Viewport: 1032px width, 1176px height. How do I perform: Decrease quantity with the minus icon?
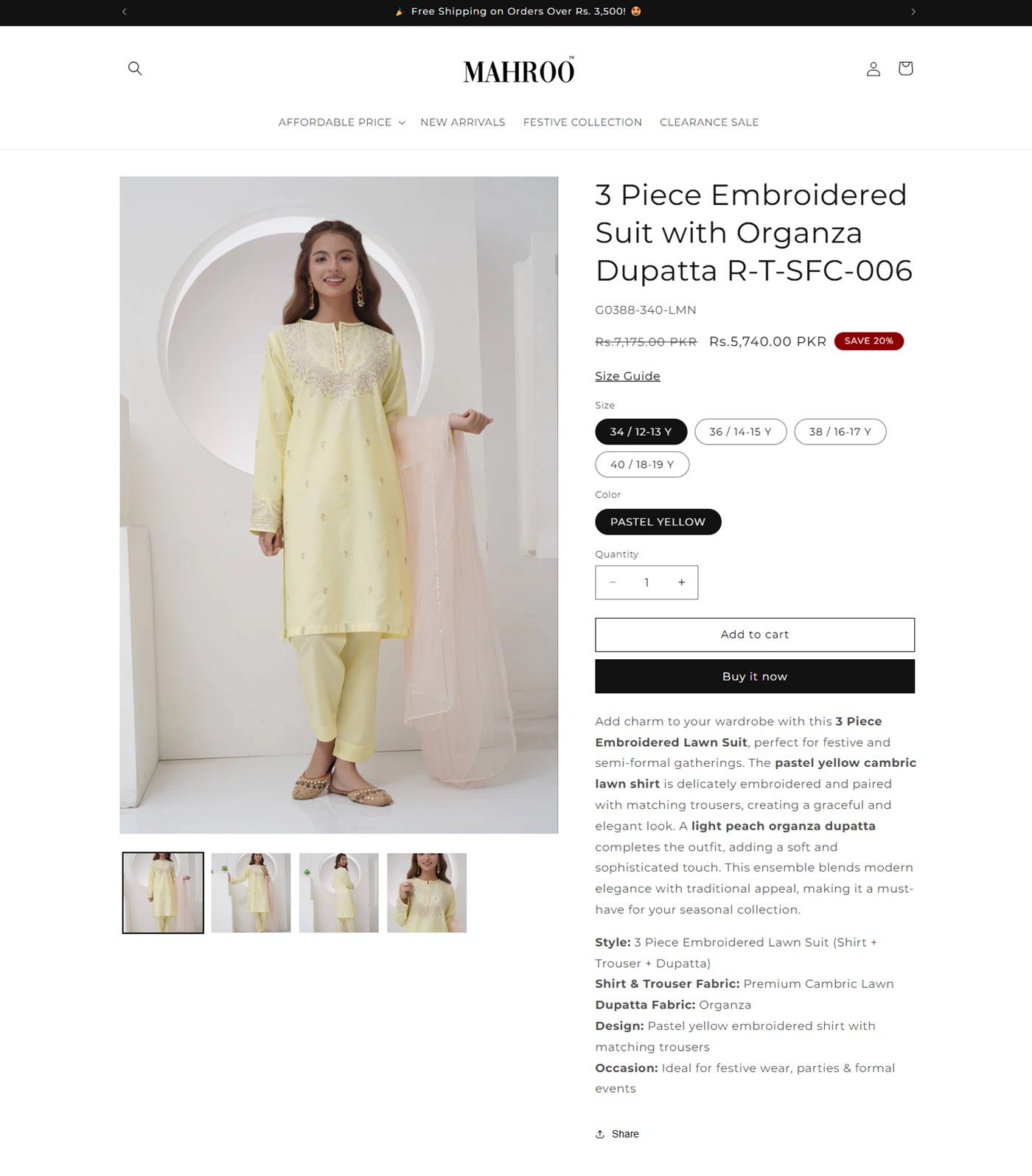click(x=613, y=582)
